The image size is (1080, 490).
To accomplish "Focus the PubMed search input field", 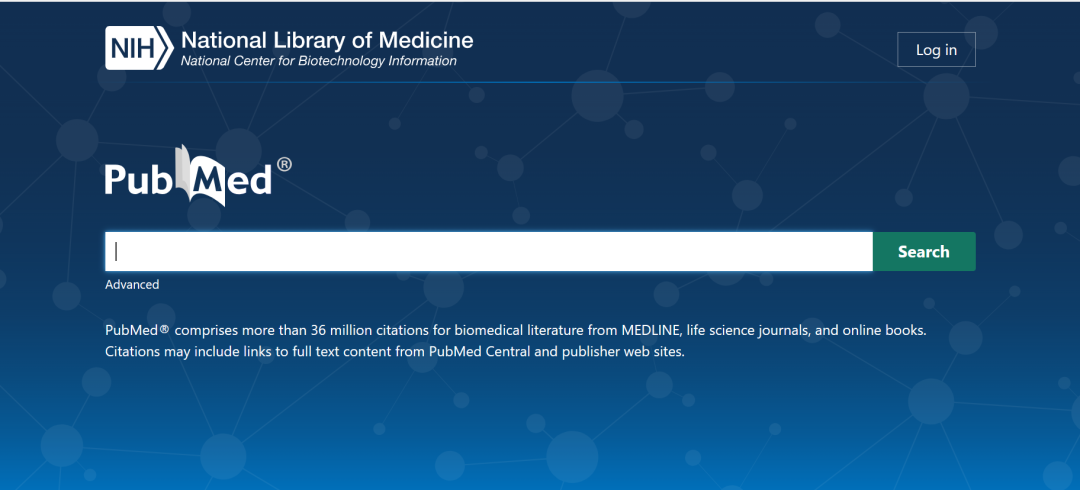I will [488, 252].
